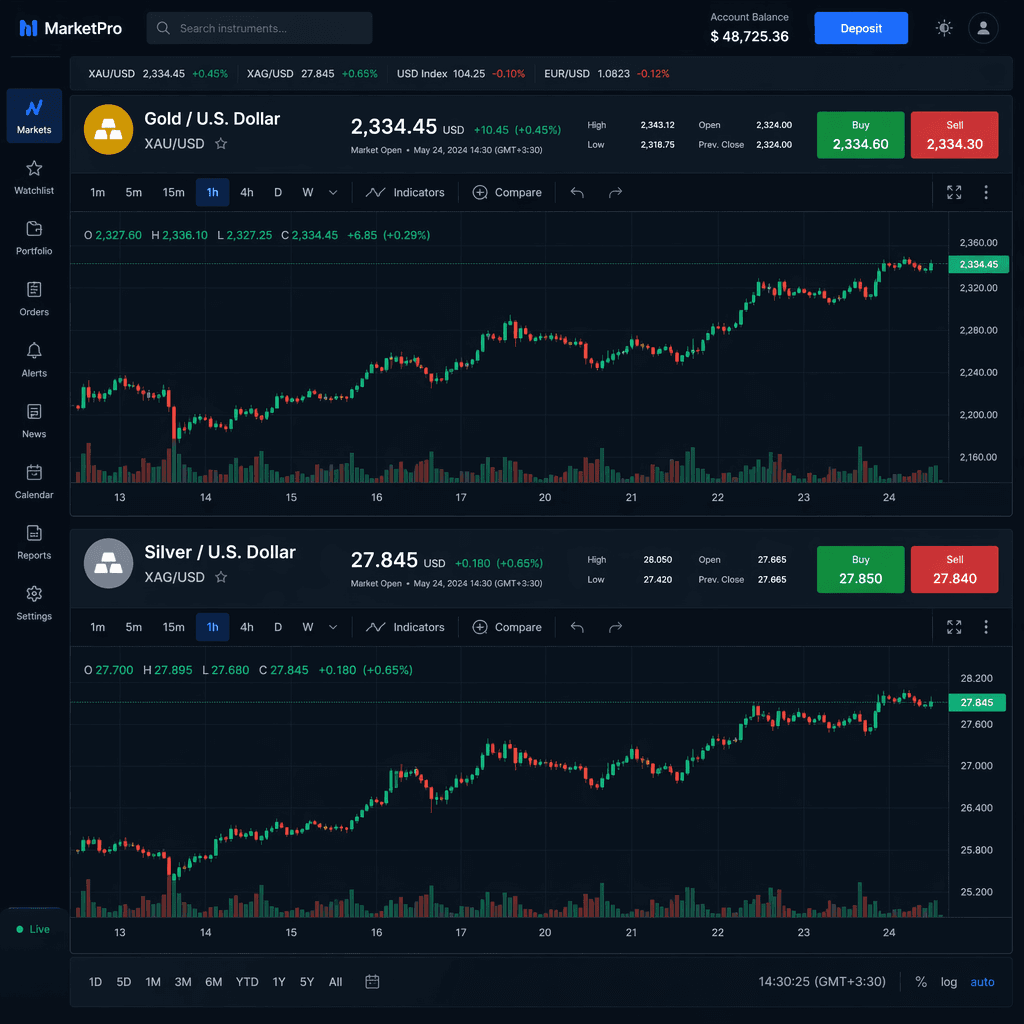
Task: Toggle XAG/USD favorite star
Action: [x=221, y=577]
